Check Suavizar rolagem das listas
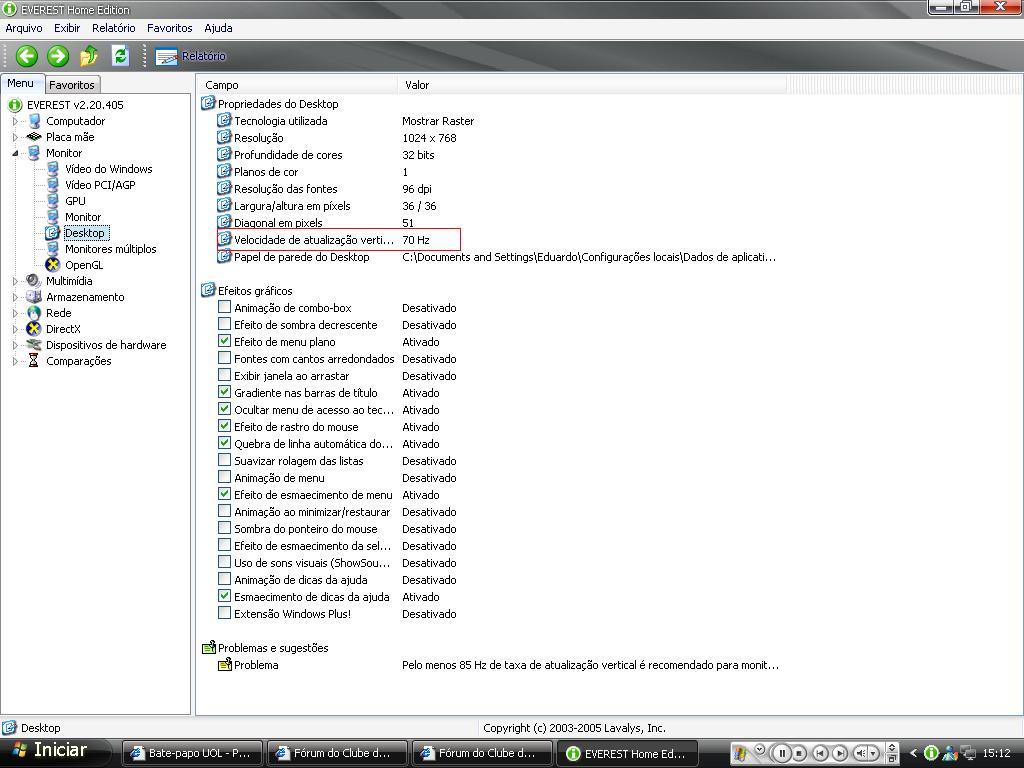 pyautogui.click(x=224, y=460)
